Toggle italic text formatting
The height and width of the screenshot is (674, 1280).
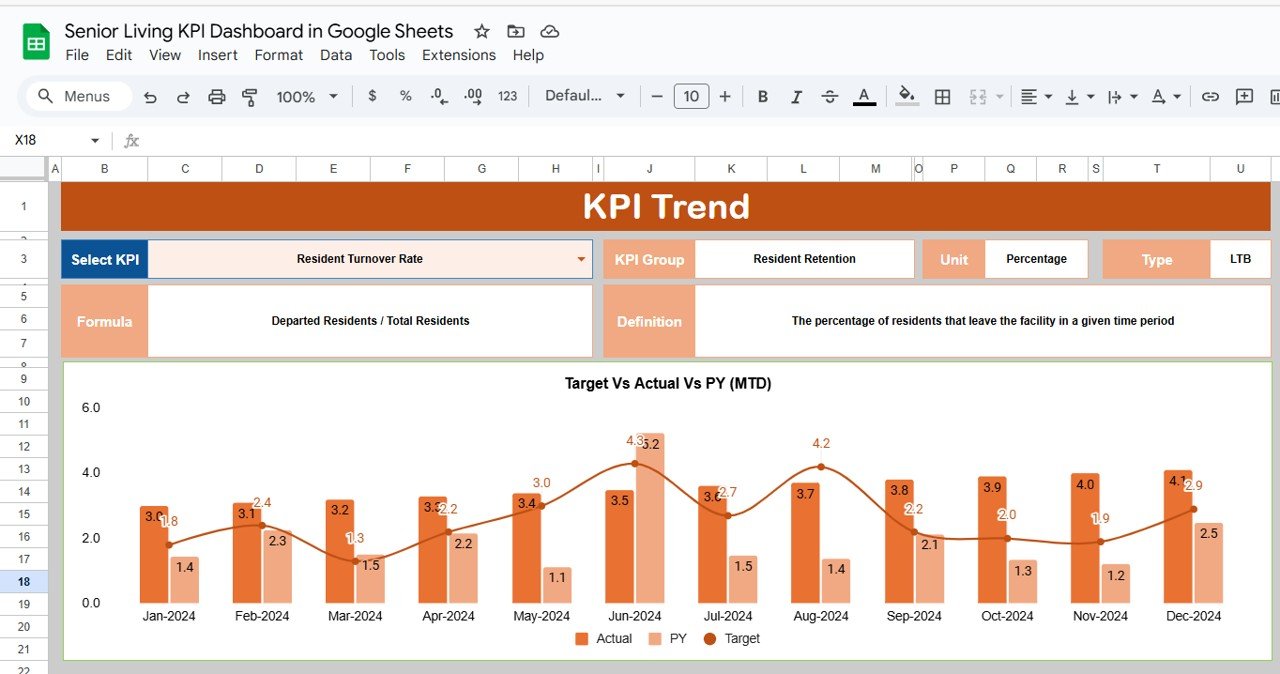[796, 97]
